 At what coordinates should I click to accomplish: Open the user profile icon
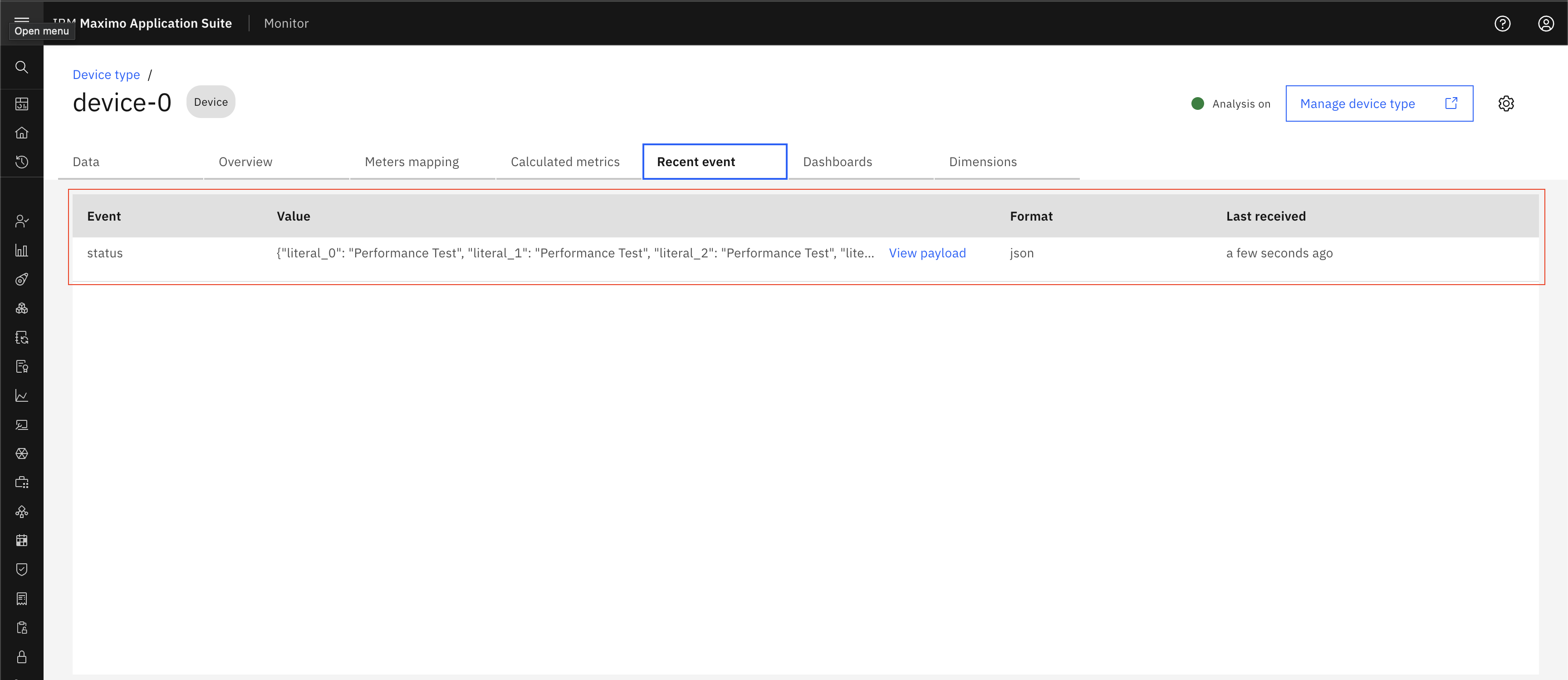[x=1546, y=23]
